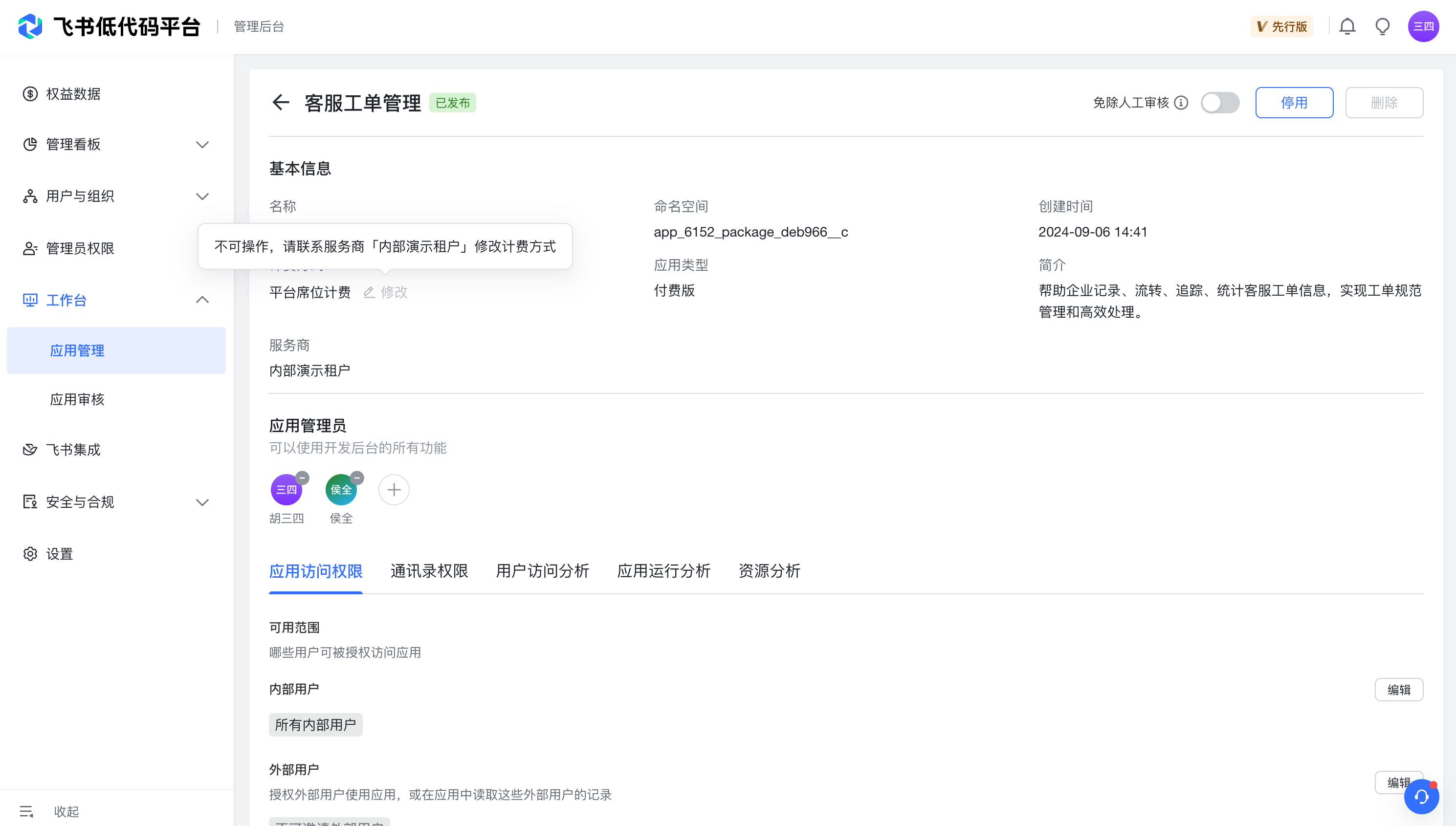Expand the 安全与合规 chevron
This screenshot has width=1456, height=826.
[x=202, y=502]
